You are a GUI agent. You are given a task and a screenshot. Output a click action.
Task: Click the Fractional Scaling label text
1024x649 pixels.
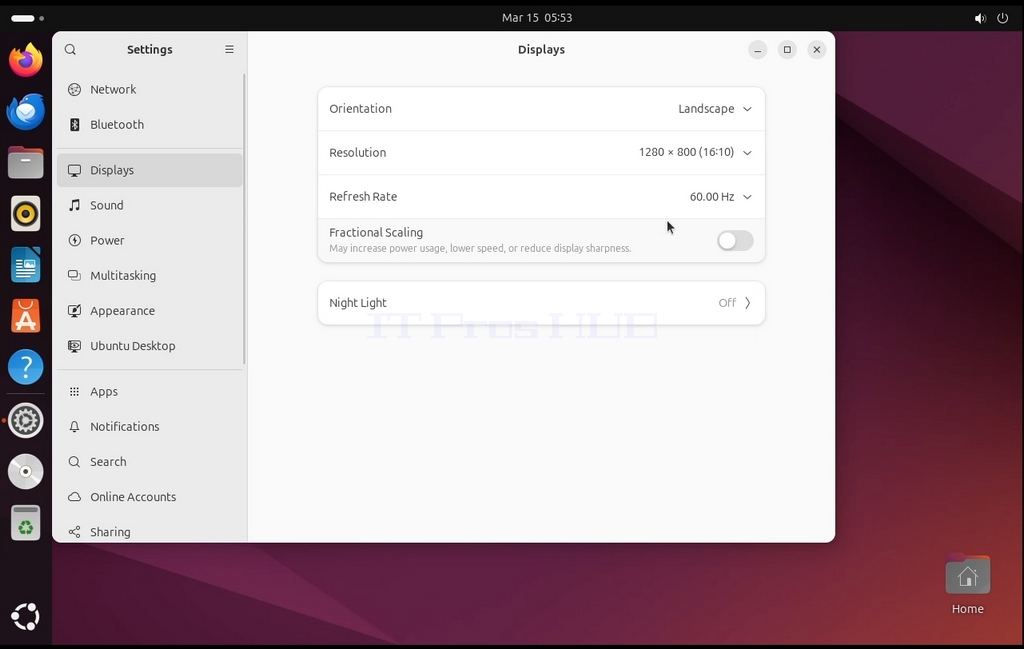pyautogui.click(x=376, y=232)
